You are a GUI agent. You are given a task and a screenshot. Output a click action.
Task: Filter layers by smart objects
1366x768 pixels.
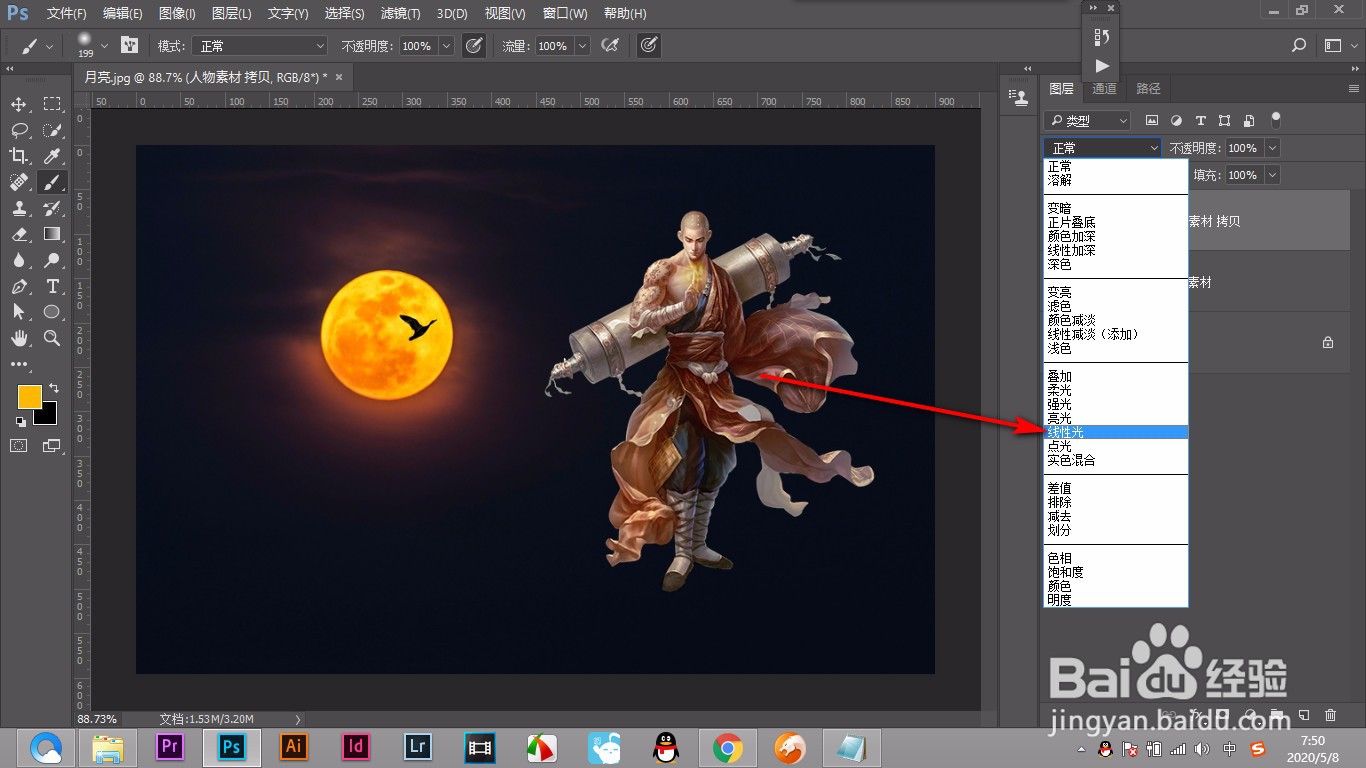coord(1249,121)
